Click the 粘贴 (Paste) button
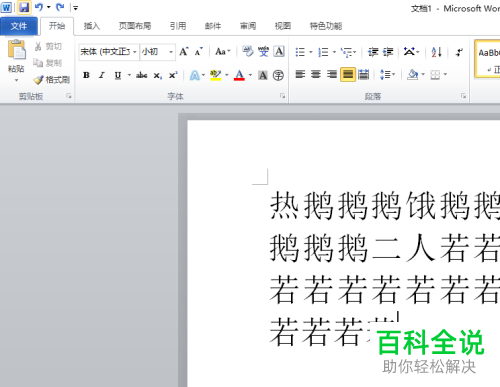Image resolution: width=500 pixels, height=387 pixels. tap(16, 56)
